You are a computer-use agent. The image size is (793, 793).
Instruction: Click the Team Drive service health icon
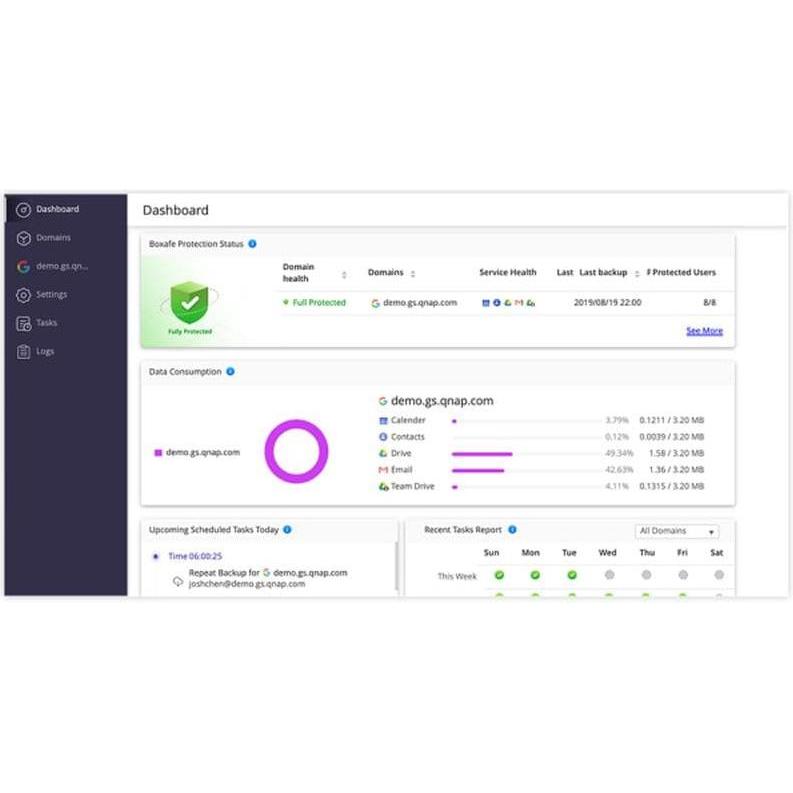(531, 303)
